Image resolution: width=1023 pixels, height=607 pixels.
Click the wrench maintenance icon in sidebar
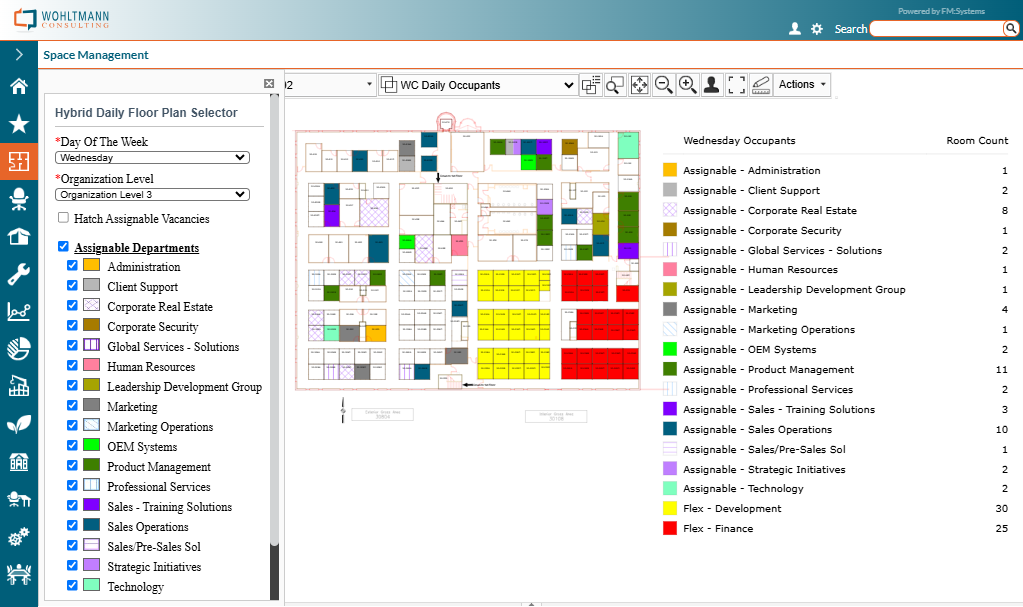coord(18,274)
